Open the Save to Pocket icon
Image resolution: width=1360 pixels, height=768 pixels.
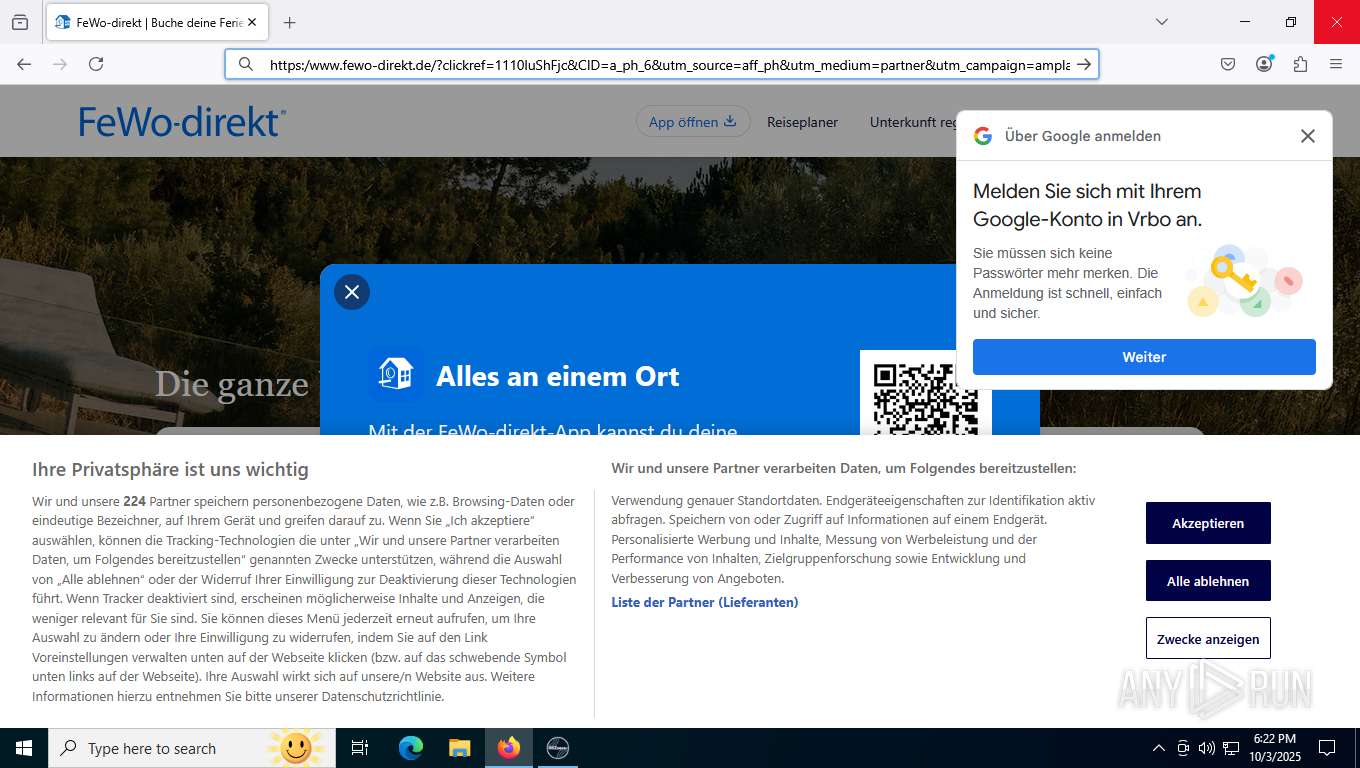pyautogui.click(x=1228, y=64)
